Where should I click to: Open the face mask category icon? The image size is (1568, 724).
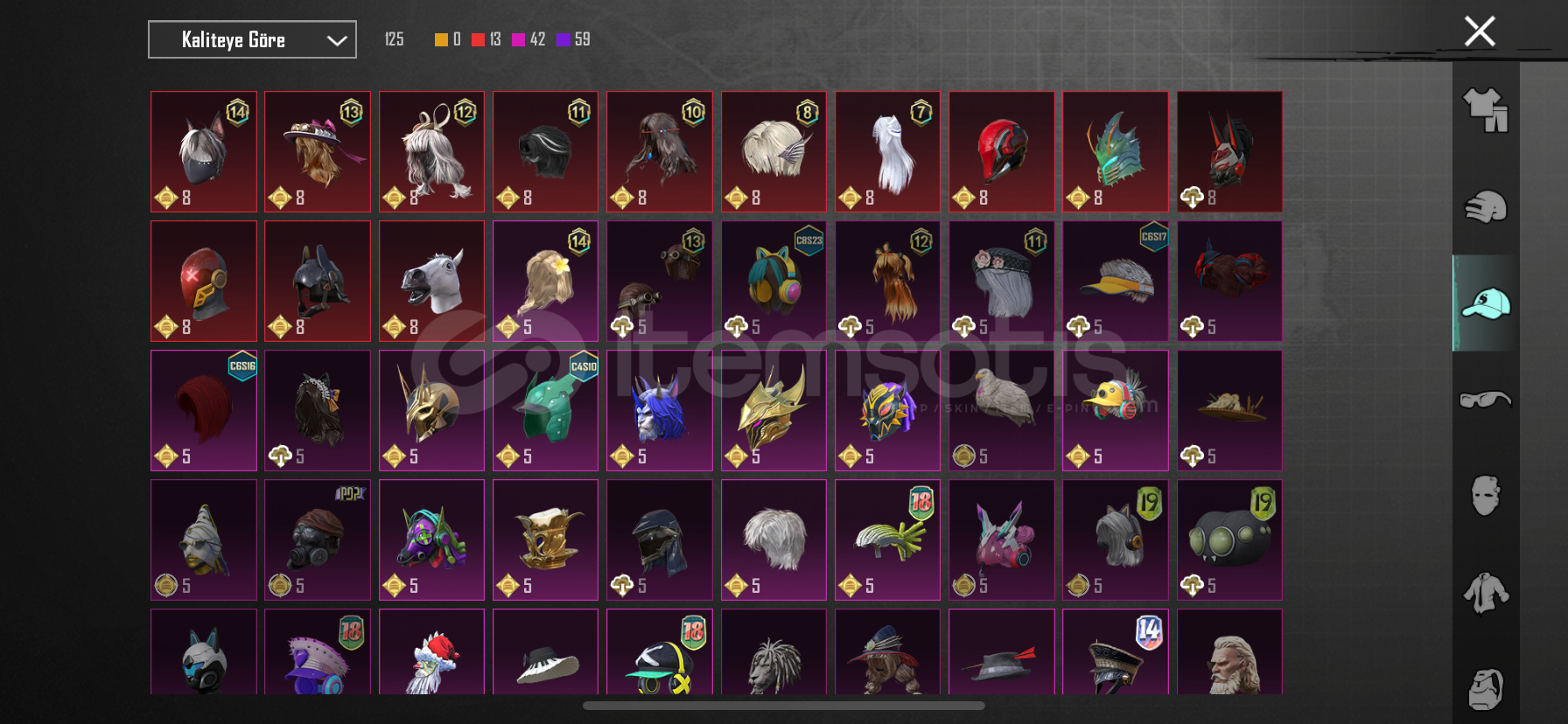pyautogui.click(x=1486, y=495)
